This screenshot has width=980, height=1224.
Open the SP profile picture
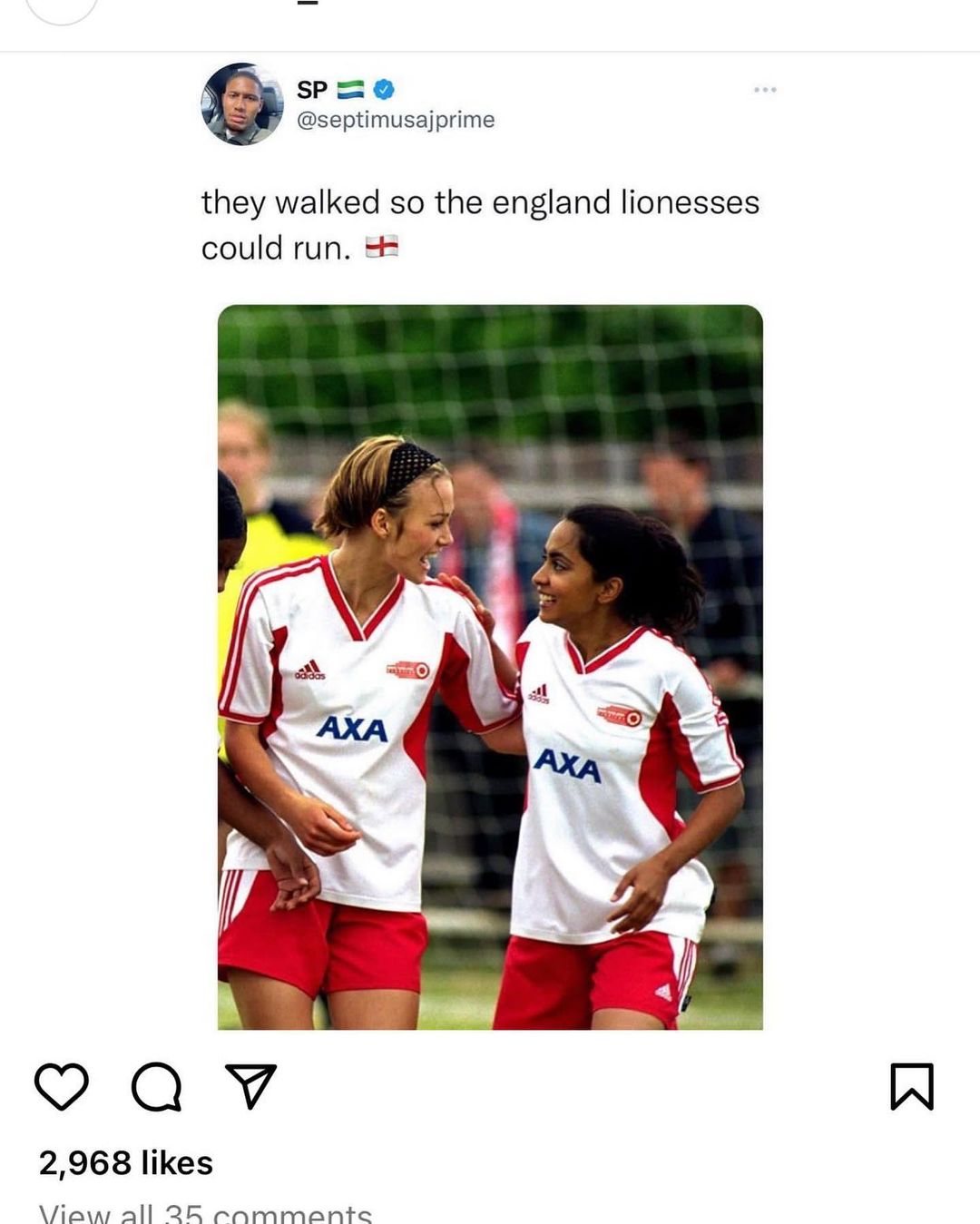tap(242, 103)
